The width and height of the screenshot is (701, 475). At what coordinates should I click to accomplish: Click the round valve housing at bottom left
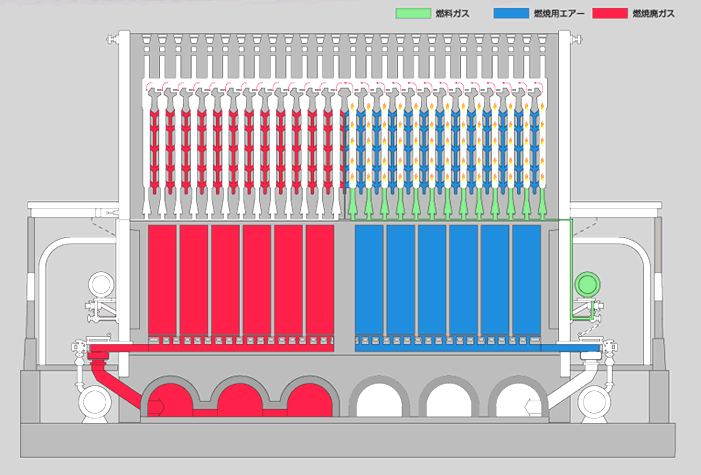pyautogui.click(x=95, y=402)
